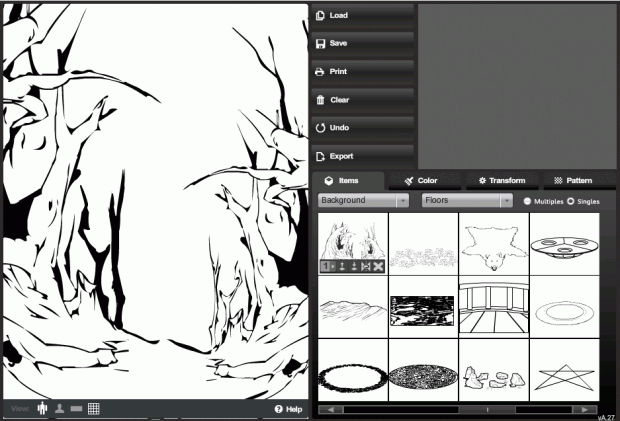Select the Multiples radio option

(x=527, y=201)
